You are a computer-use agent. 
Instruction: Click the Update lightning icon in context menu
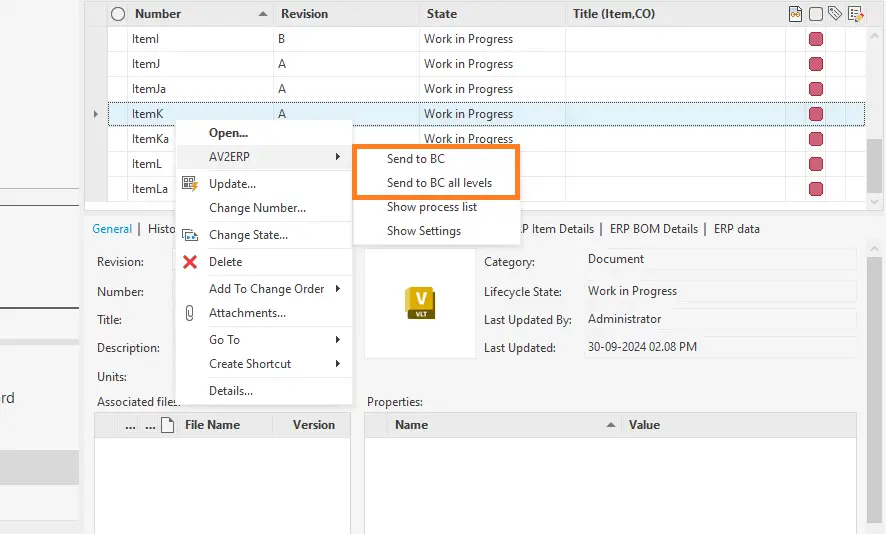click(x=189, y=184)
